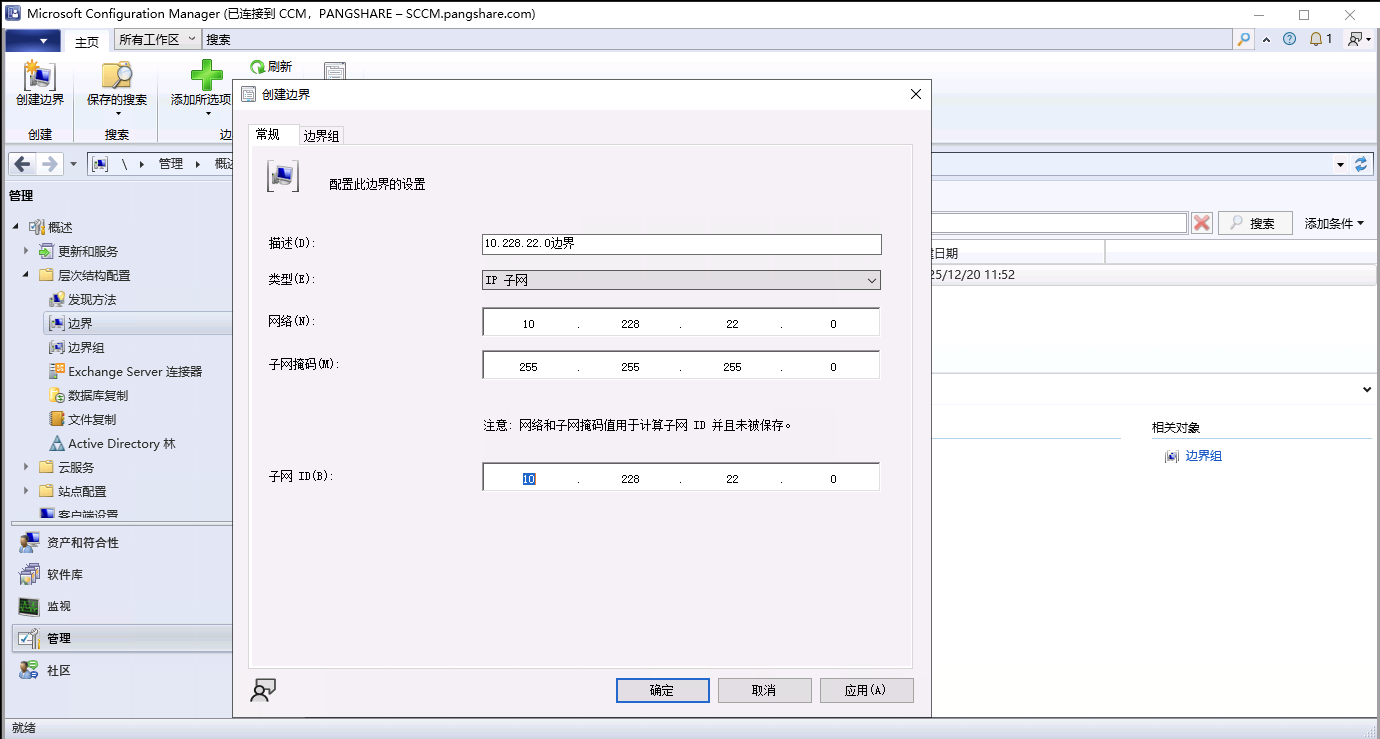Click the refresh icon at address bar end
The image size is (1380, 739).
[x=1361, y=164]
